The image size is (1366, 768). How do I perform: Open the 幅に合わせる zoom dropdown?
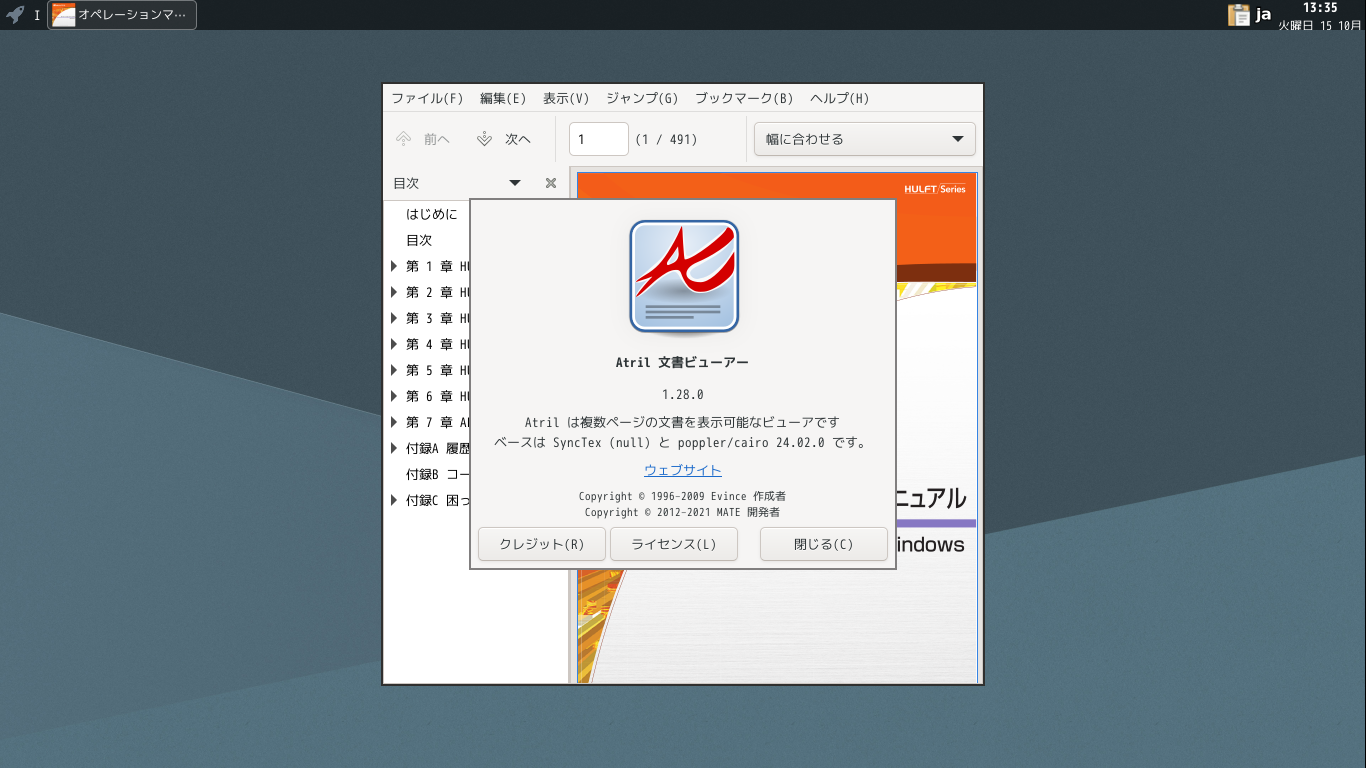[x=865, y=139]
